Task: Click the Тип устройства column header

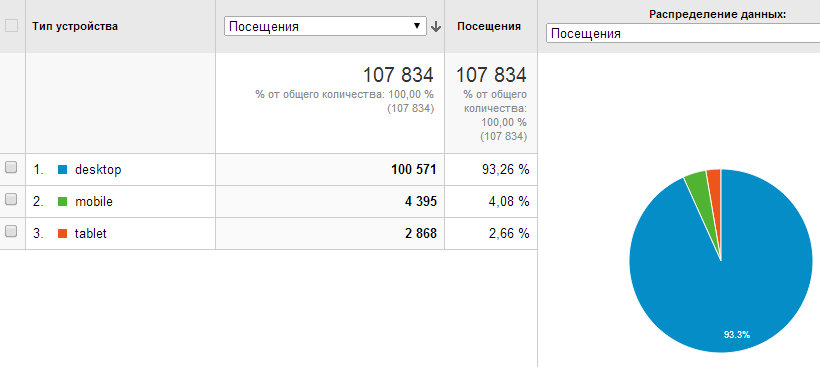Action: point(75,26)
